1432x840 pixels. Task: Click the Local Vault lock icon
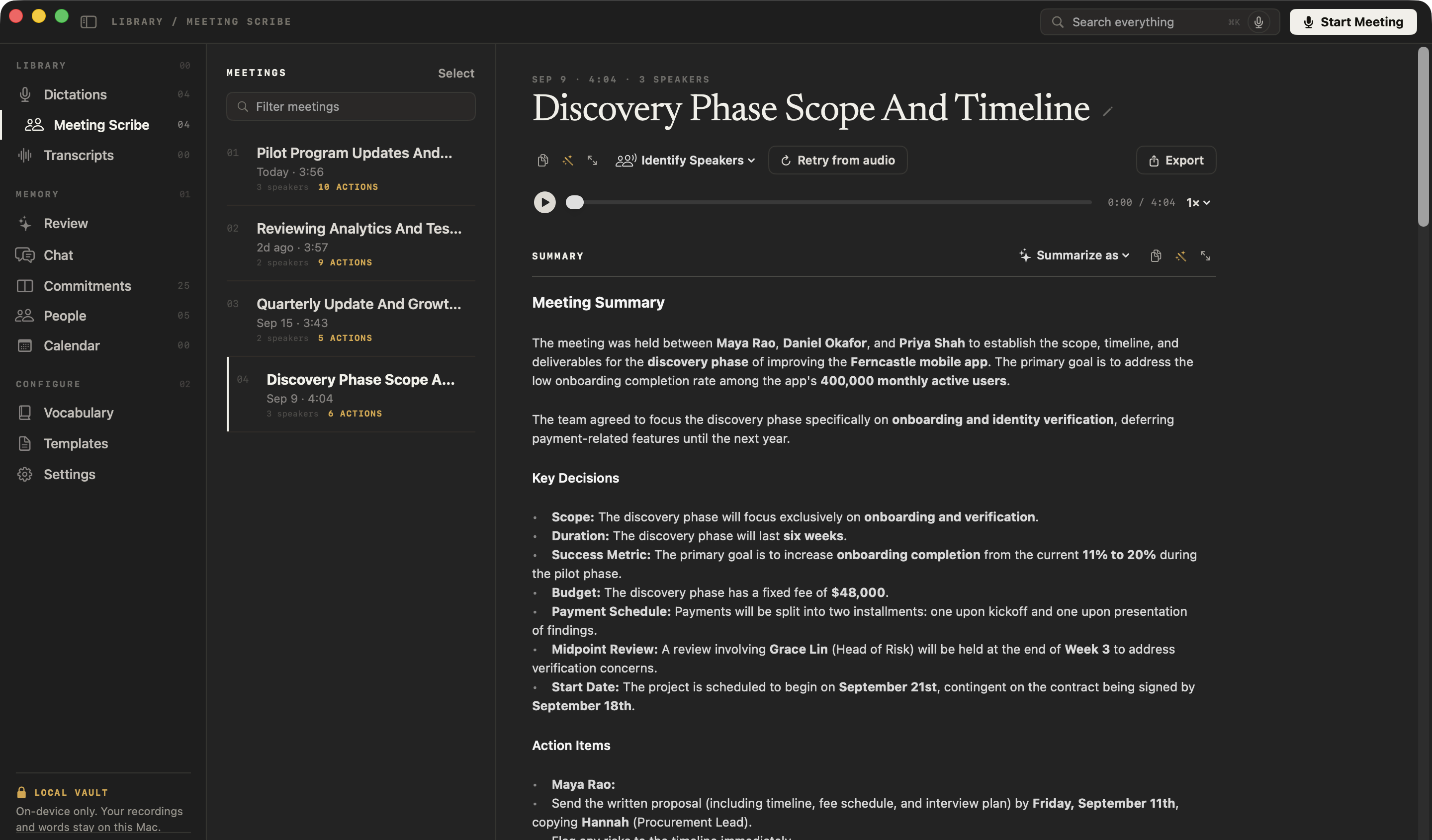point(21,793)
